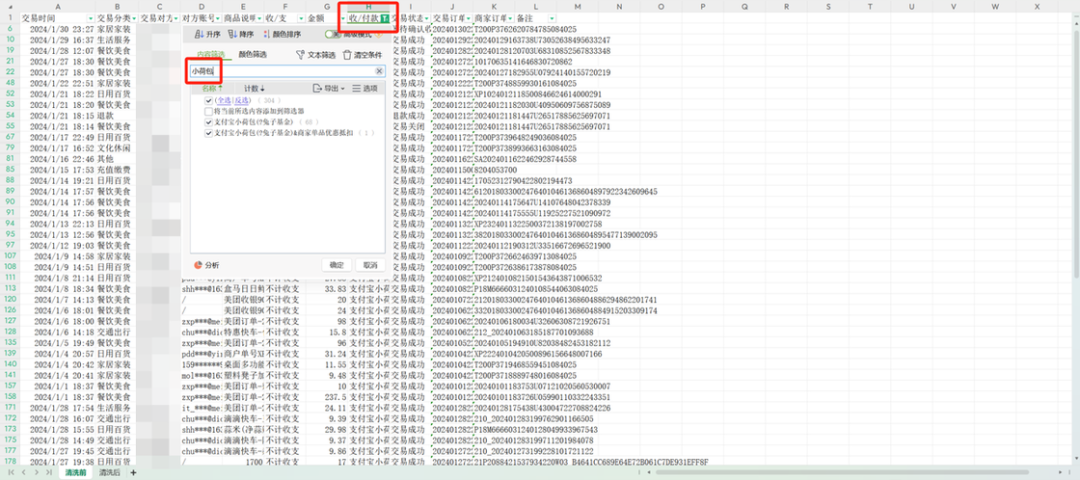This screenshot has height=480, width=1080.
Task: Select cell 退款 in row 54
Action: coord(116,116)
